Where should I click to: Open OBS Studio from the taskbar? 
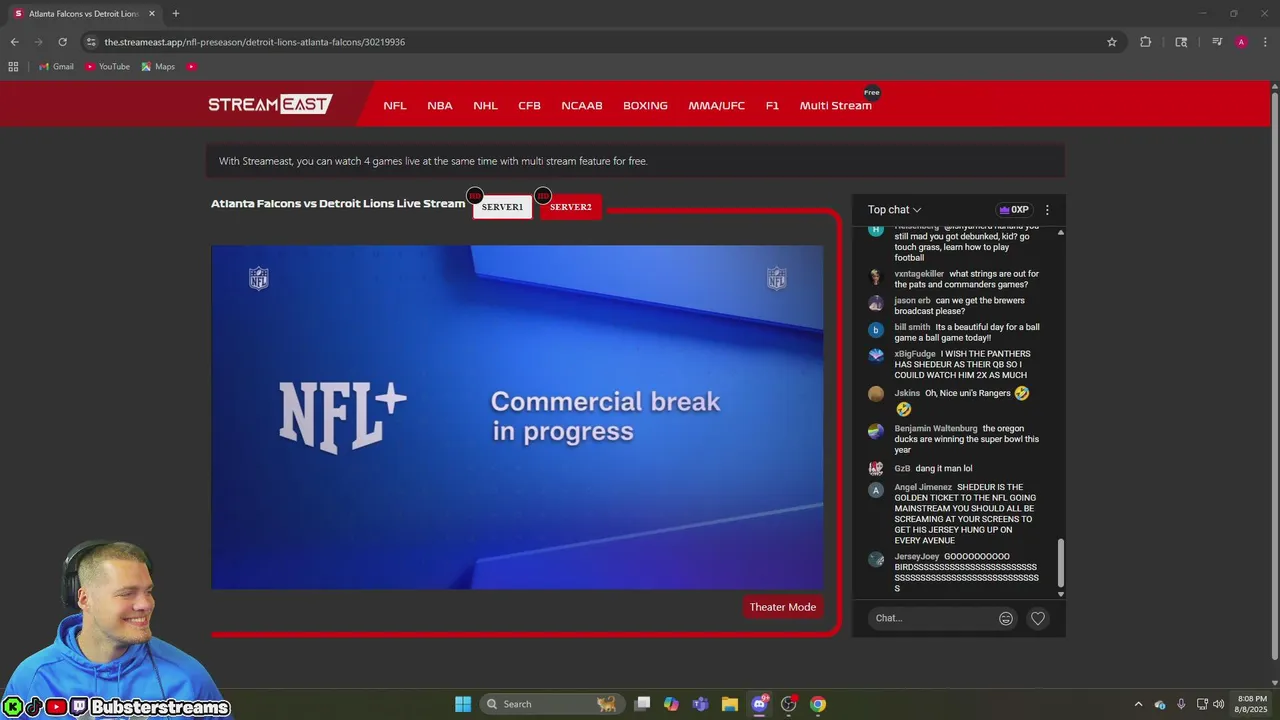coord(789,704)
